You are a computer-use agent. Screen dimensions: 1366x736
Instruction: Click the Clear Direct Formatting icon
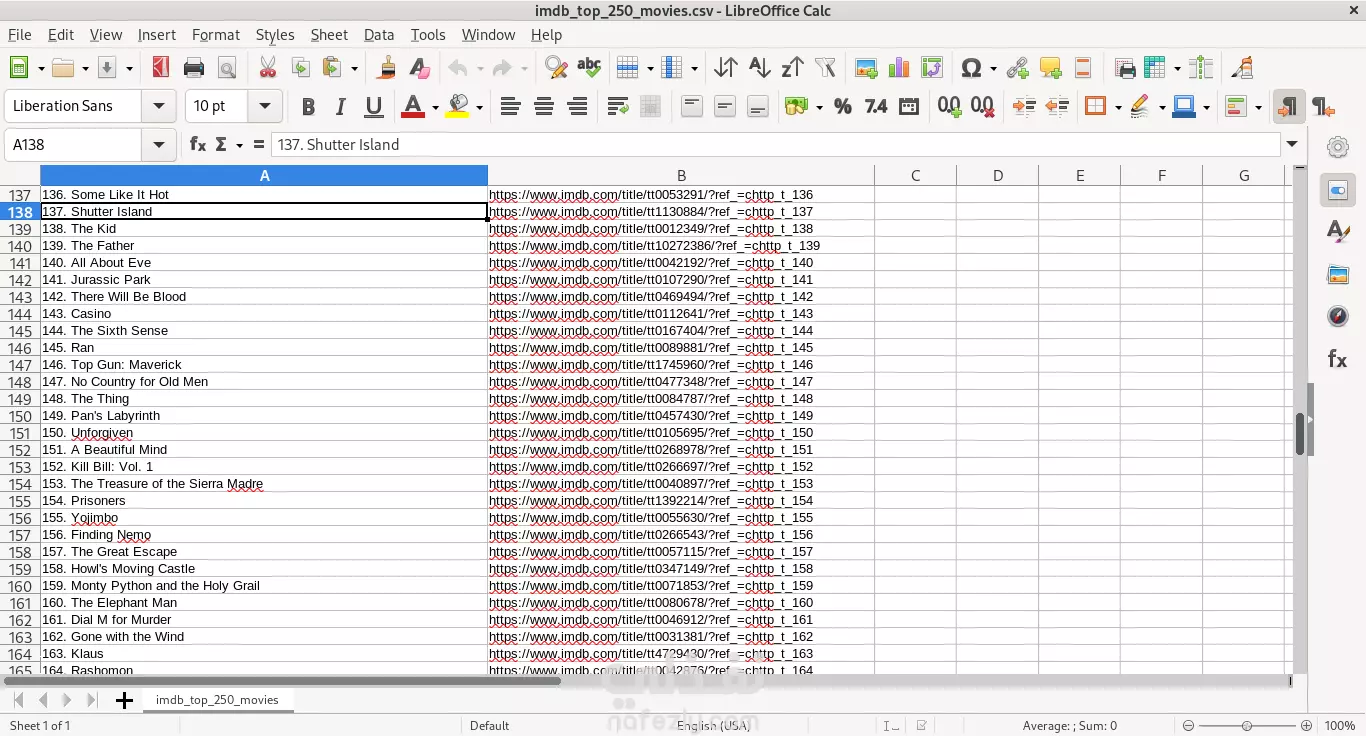pos(419,68)
